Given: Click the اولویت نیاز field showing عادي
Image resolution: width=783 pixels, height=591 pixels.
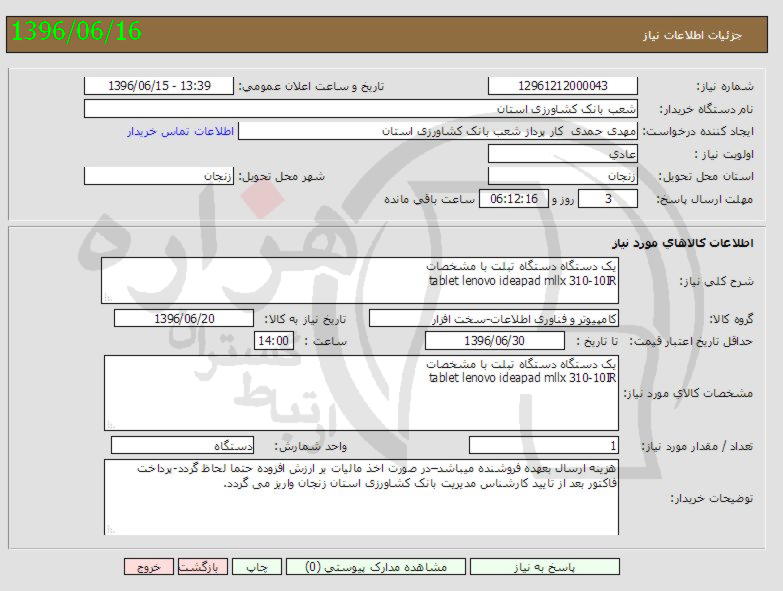Looking at the screenshot, I should pyautogui.click(x=562, y=154).
